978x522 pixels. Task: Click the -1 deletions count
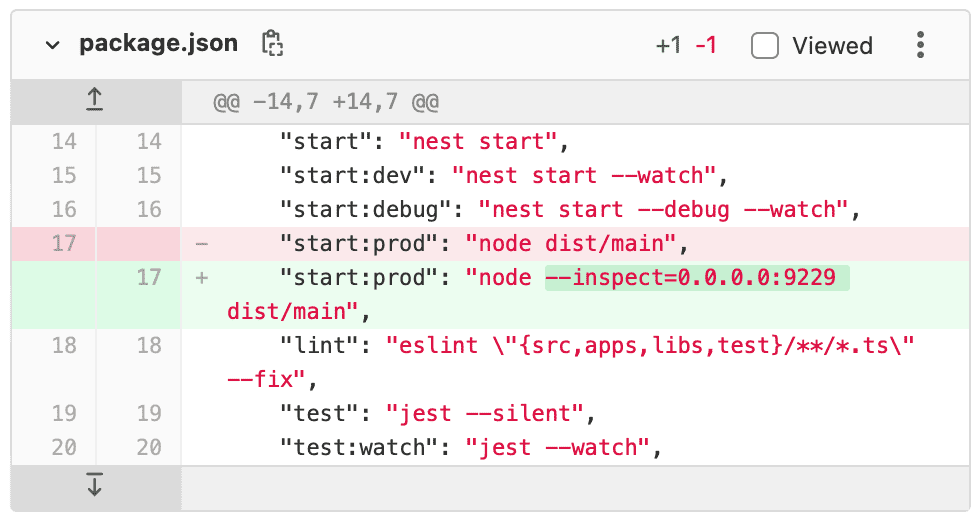point(706,46)
